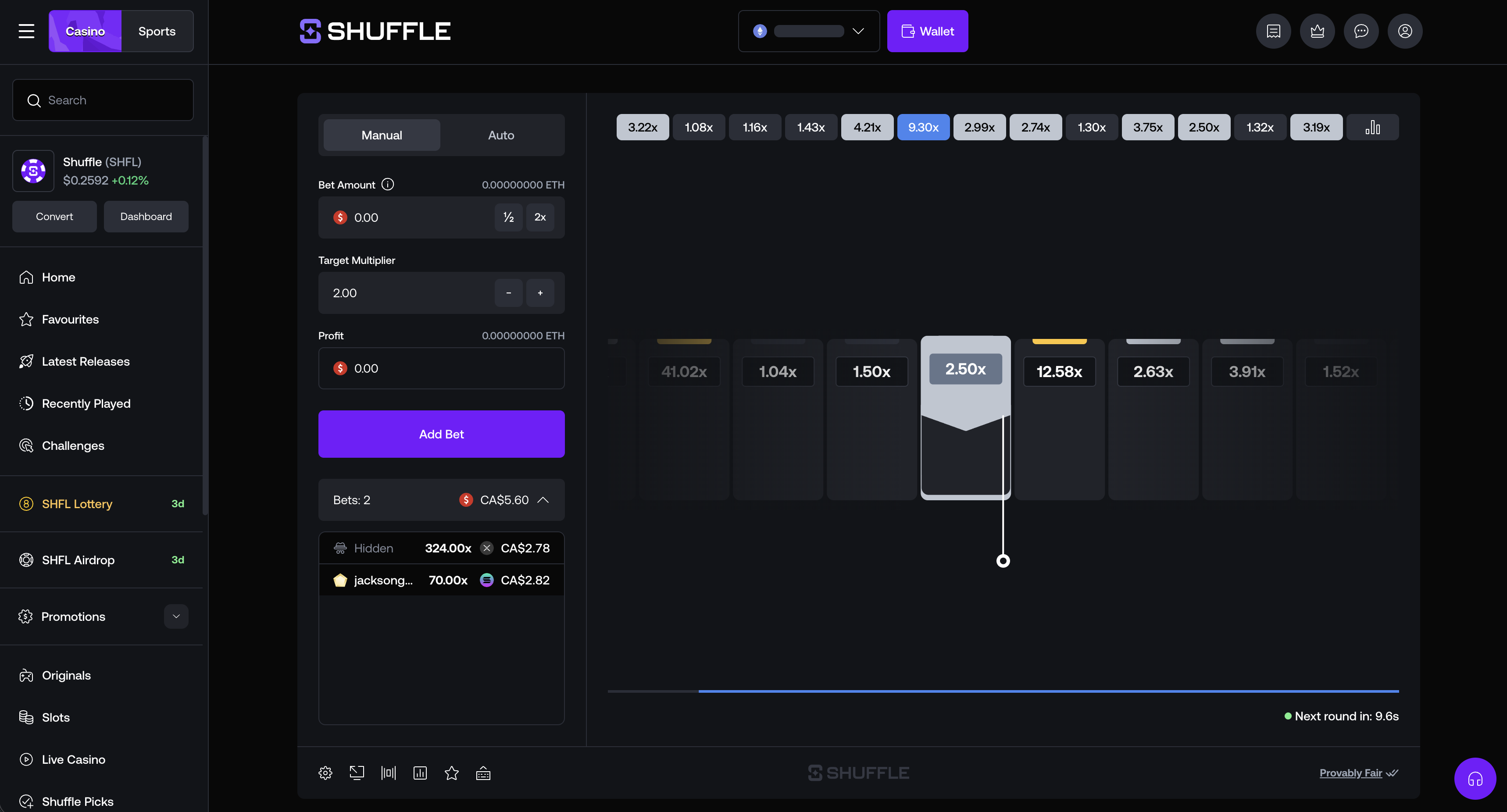This screenshot has width=1507, height=812.
Task: Open SHFL Lottery
Action: coord(101,504)
